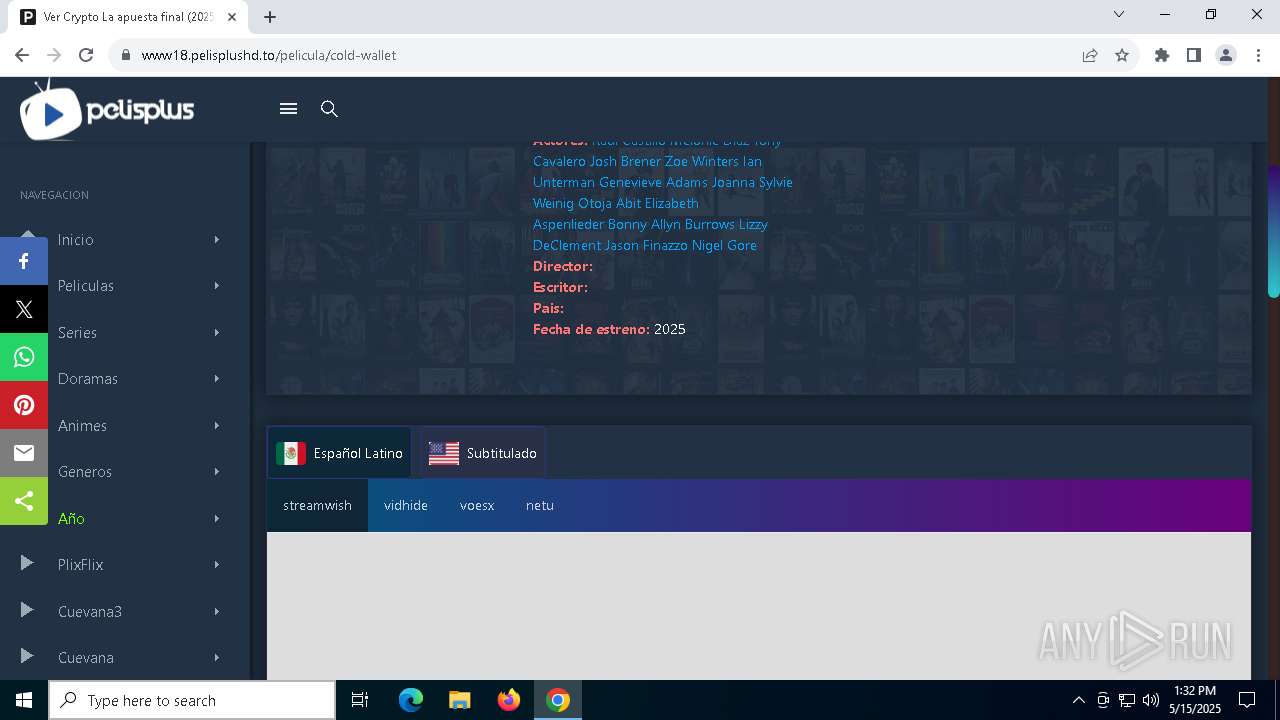Expand the Año submenu arrow
This screenshot has width=1280, height=720.
216,519
